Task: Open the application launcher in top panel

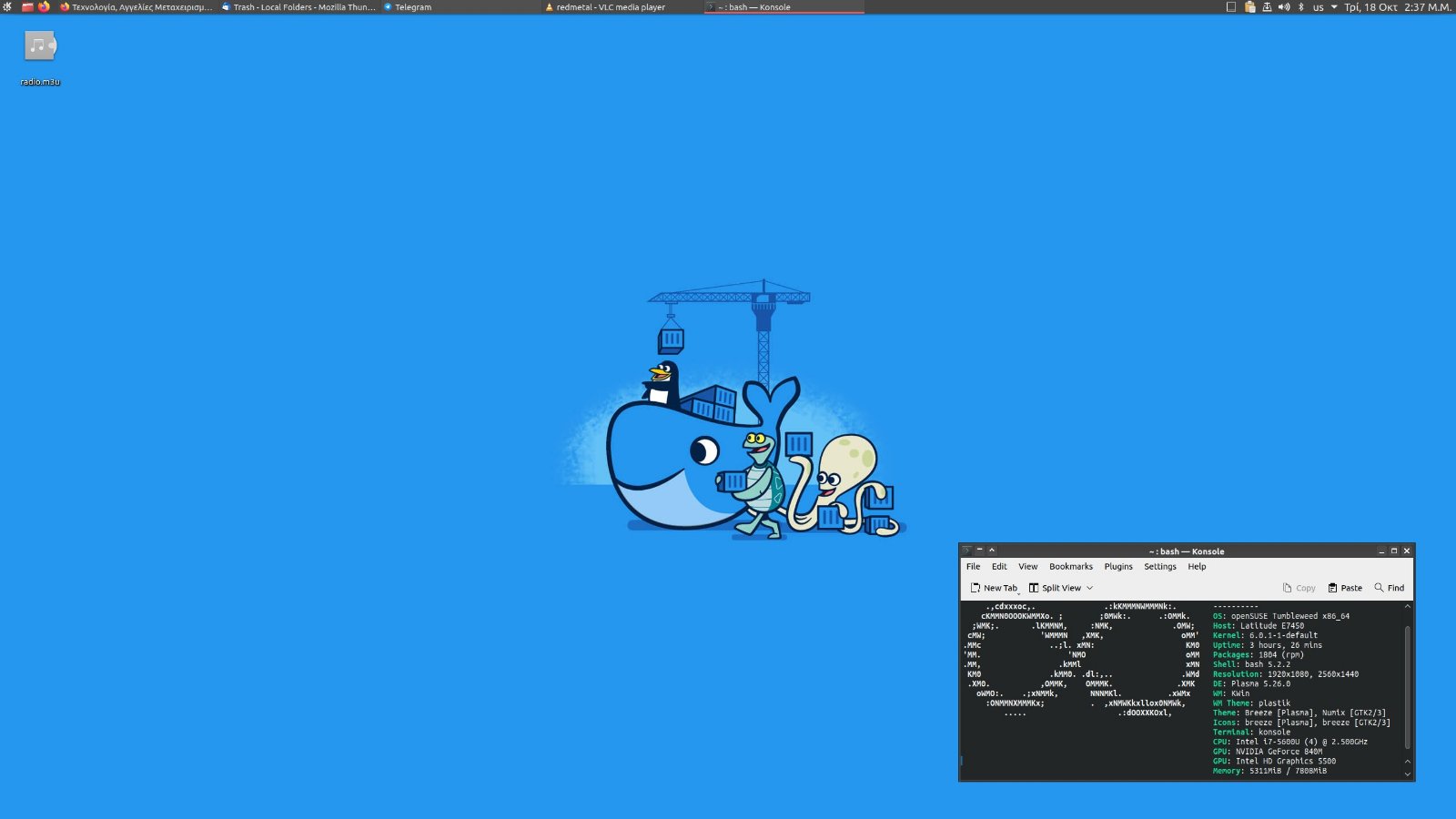Action: [x=7, y=6]
